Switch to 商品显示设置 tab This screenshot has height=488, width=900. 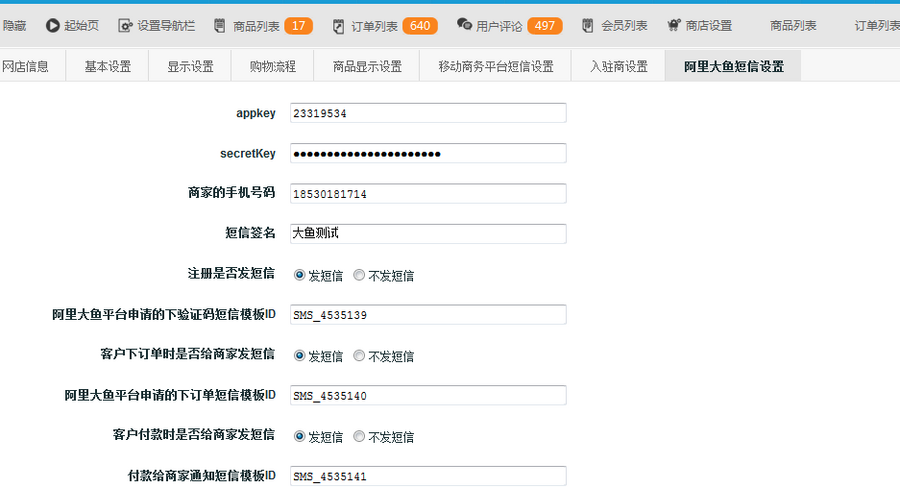pos(367,67)
